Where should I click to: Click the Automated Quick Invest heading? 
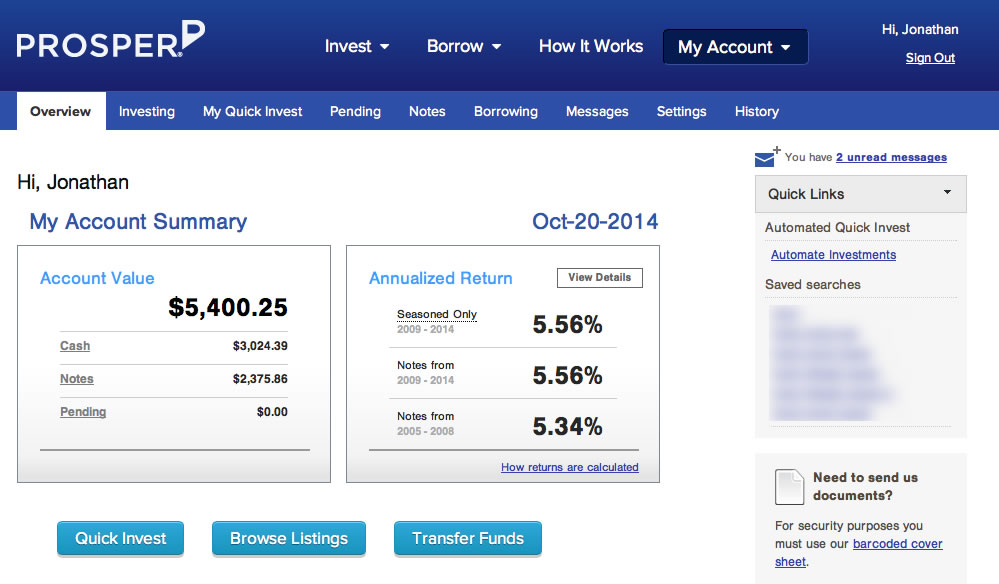tap(837, 227)
